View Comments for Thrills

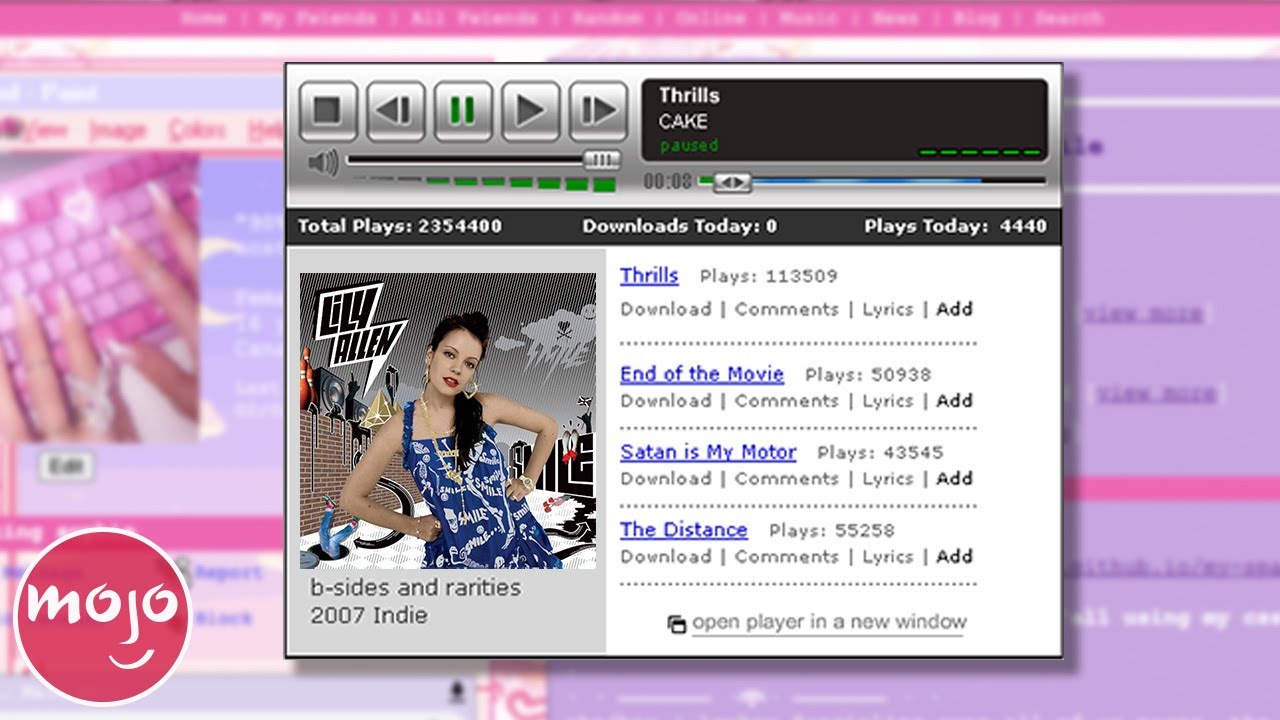[x=787, y=309]
